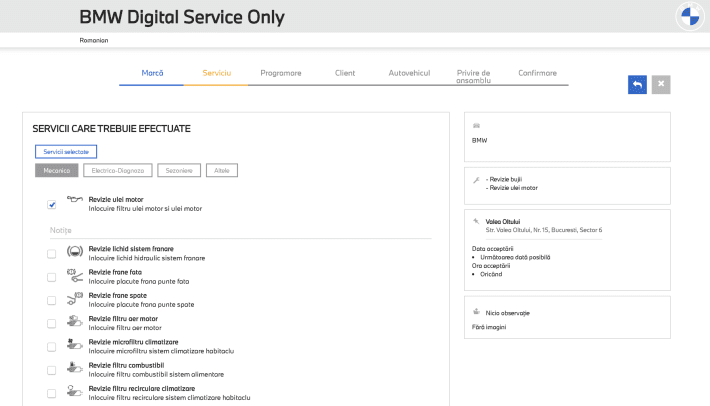Click the engine air filter icon

click(73, 322)
